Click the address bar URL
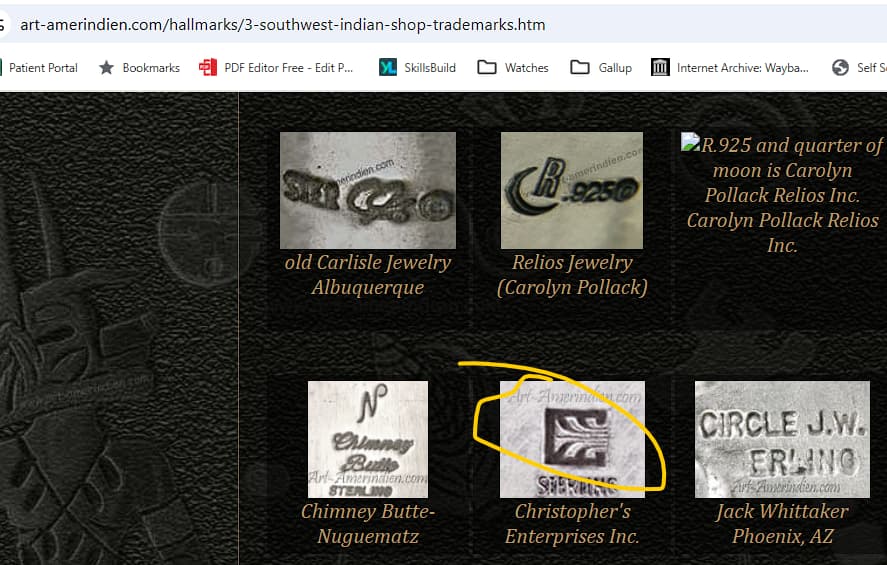 [x=282, y=25]
